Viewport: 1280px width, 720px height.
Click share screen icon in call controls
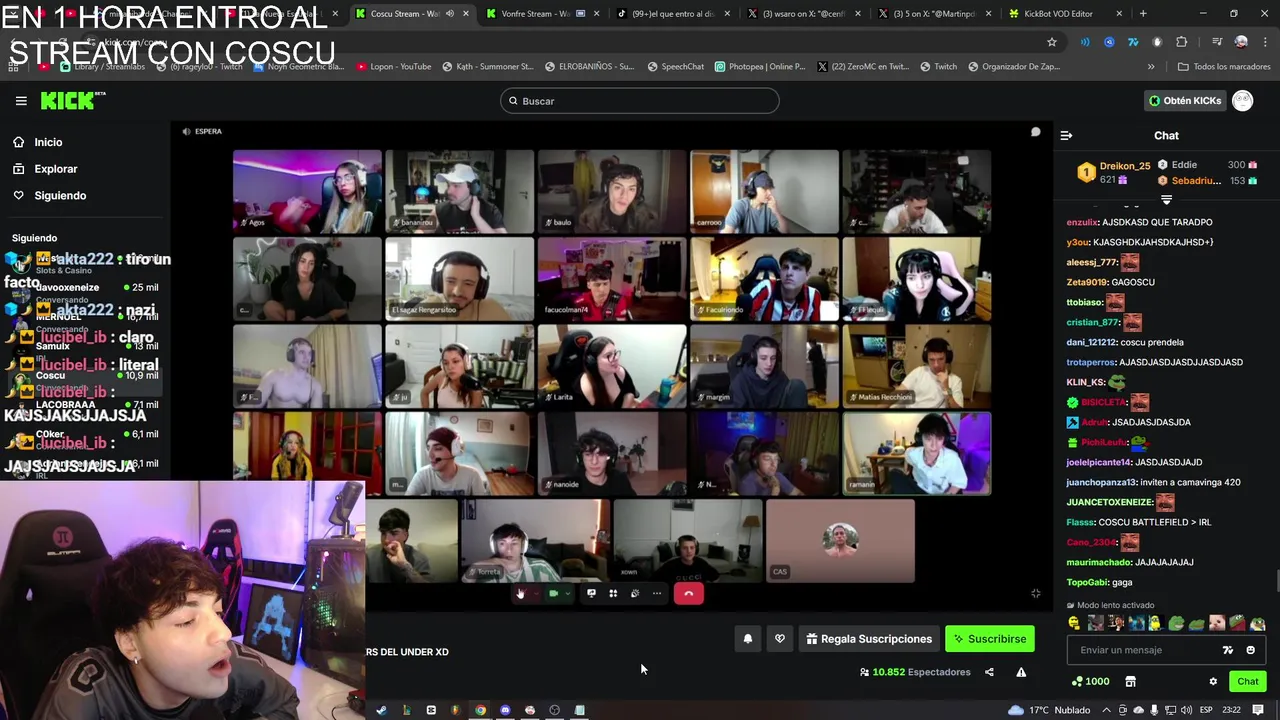[x=591, y=594]
